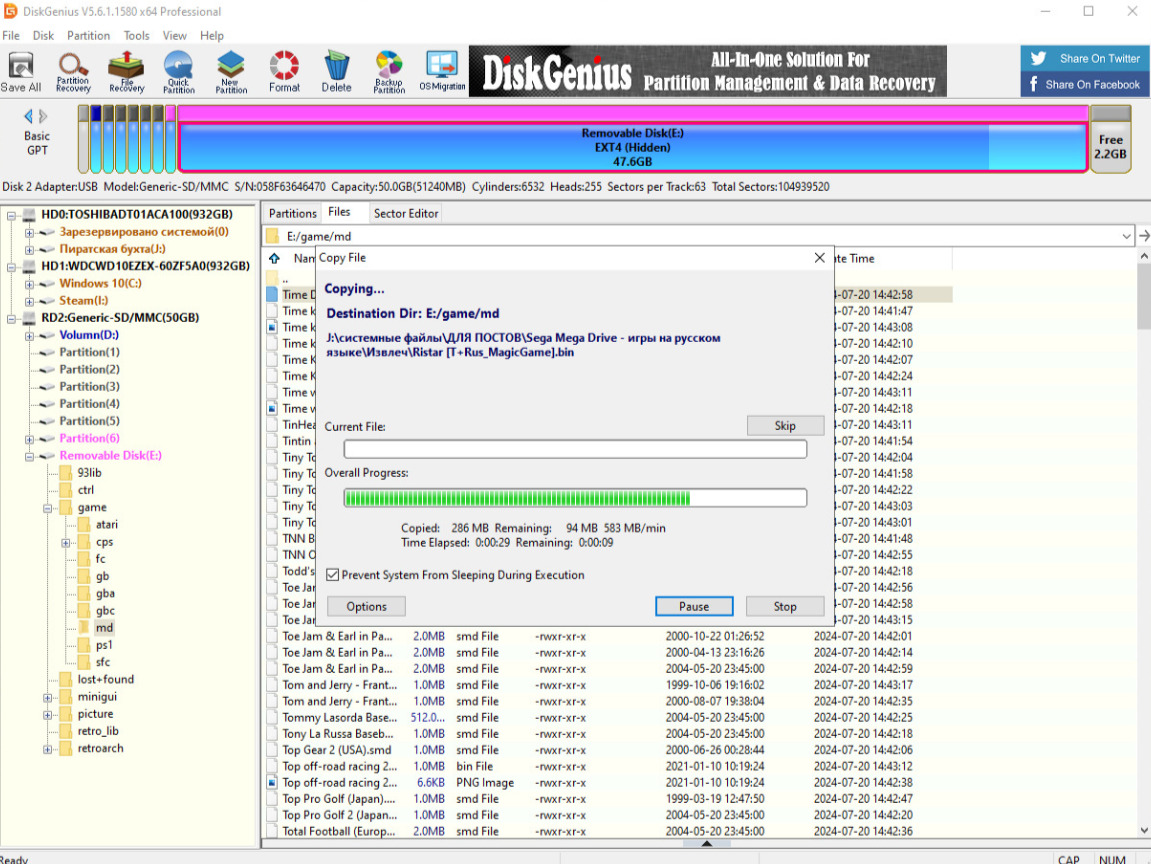Click the Quick Partition icon
1151x864 pixels.
[x=179, y=71]
